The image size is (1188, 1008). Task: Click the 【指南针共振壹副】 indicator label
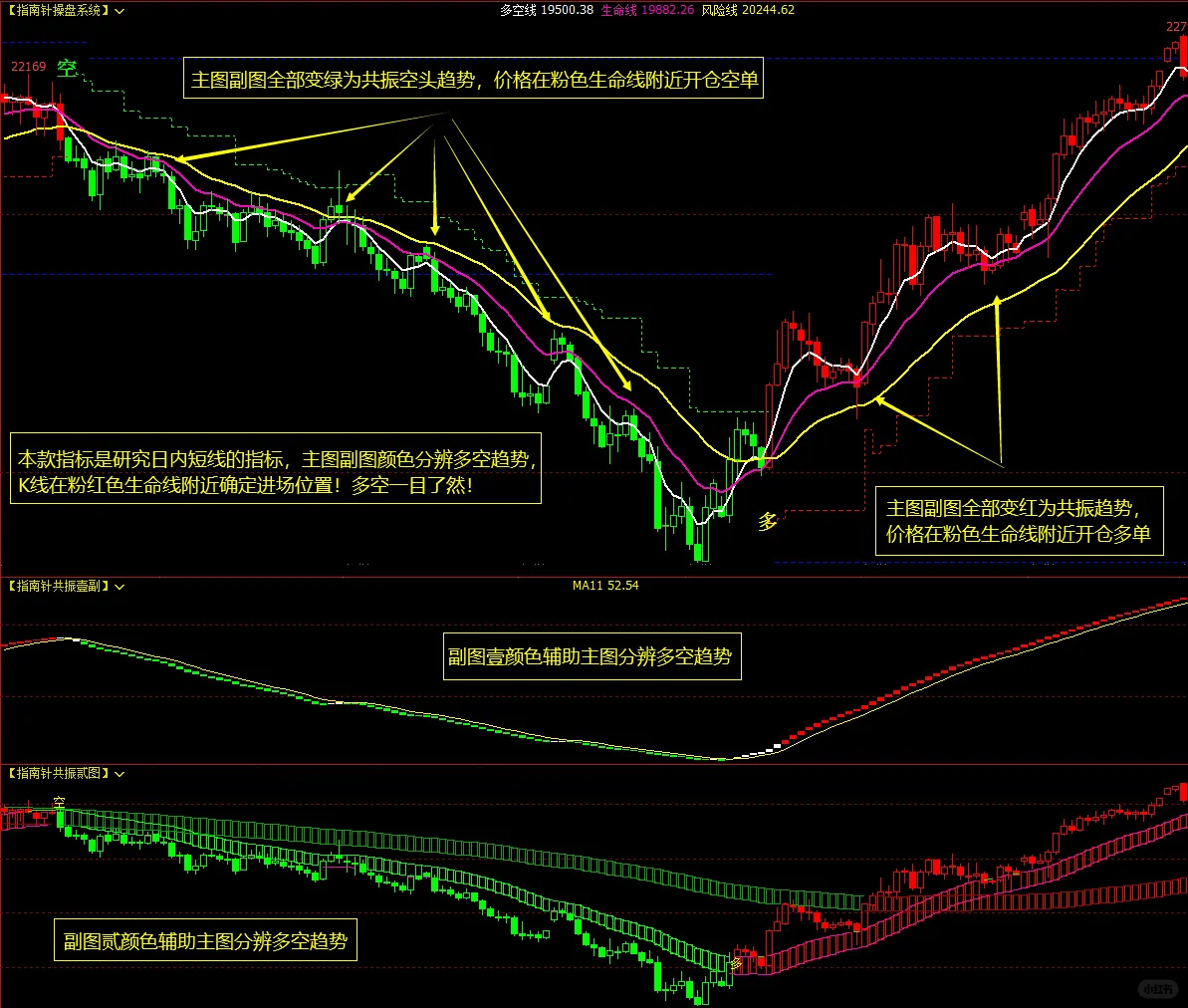(59, 586)
